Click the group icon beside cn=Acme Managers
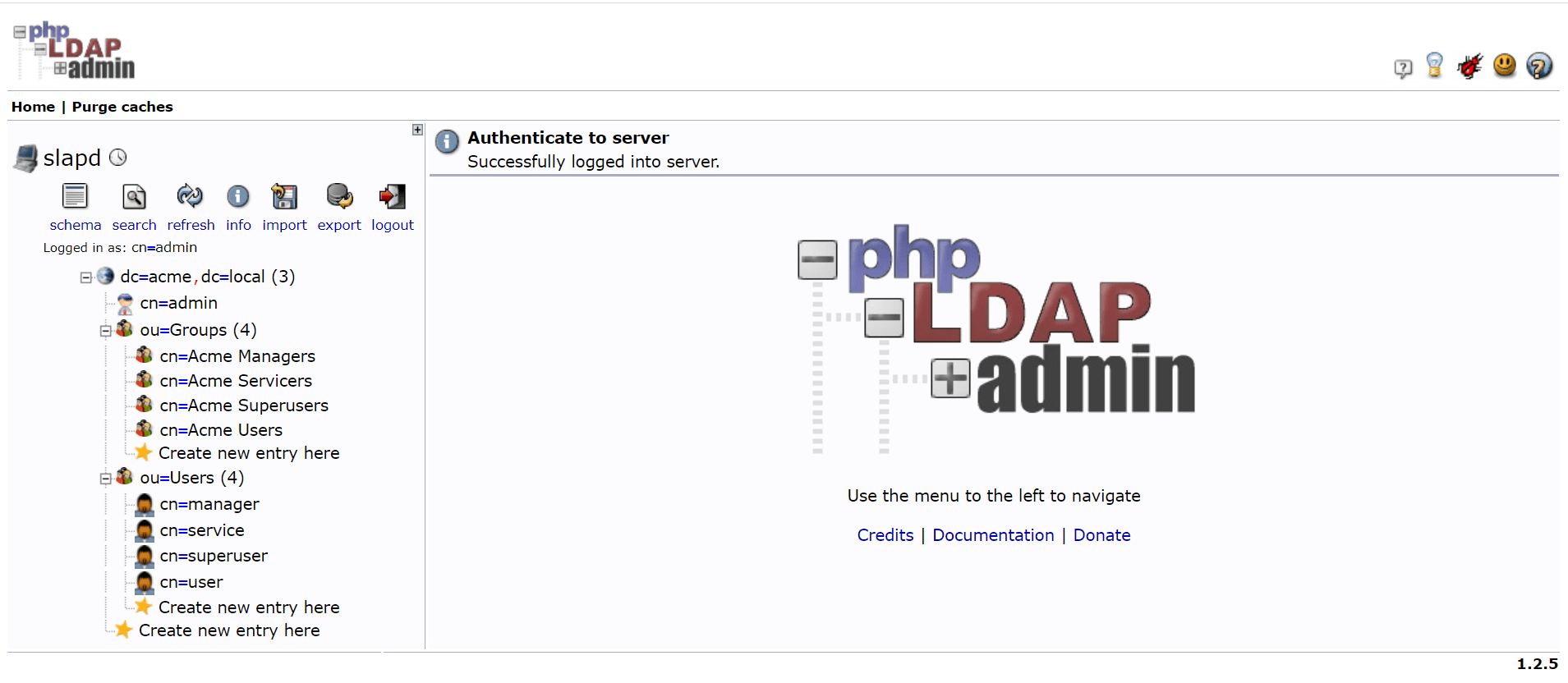The image size is (1568, 683). (x=145, y=355)
